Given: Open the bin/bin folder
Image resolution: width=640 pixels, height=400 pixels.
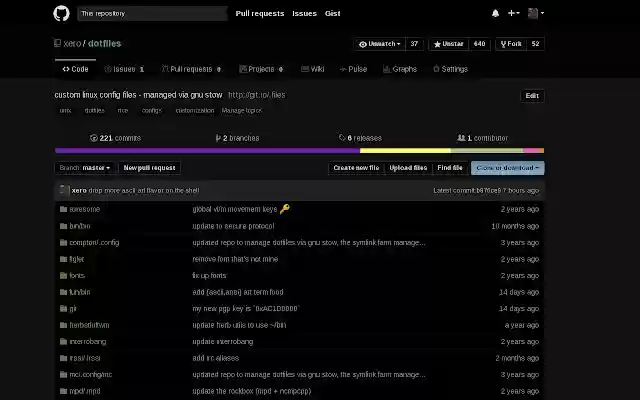Looking at the screenshot, I should click(80, 226).
